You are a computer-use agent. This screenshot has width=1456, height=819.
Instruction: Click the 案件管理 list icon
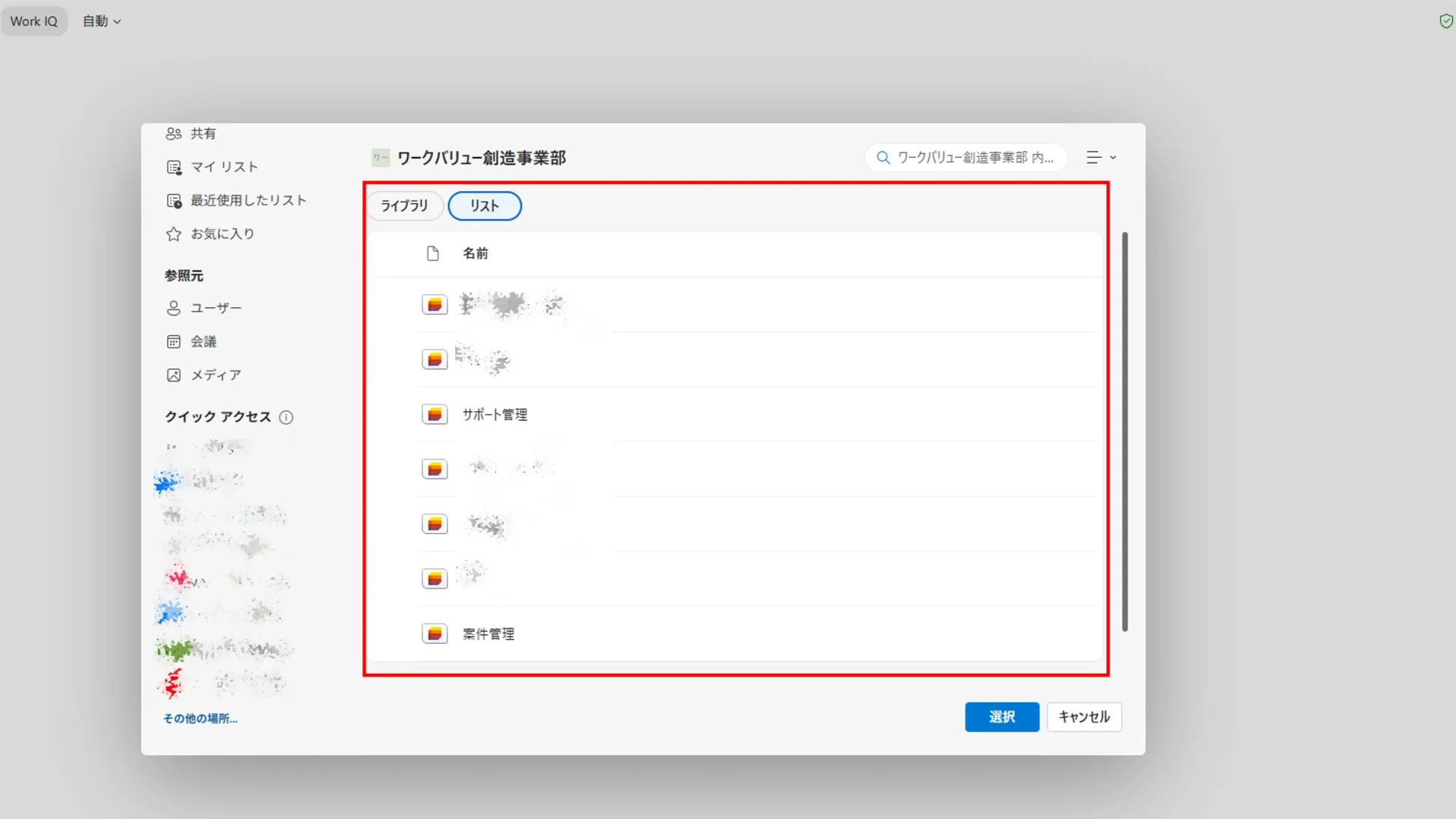[x=435, y=633]
